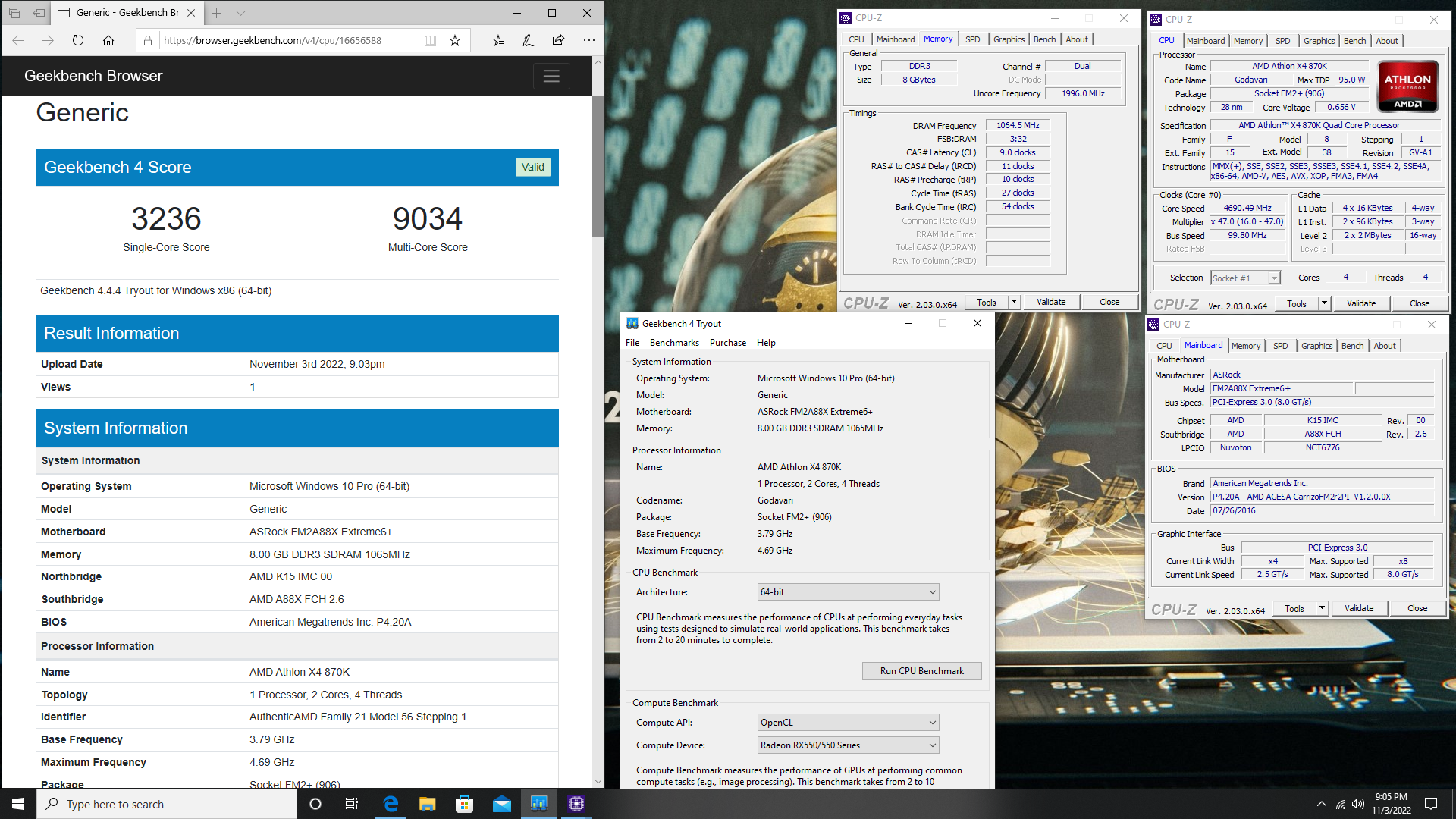Click Close in mainboard CPU-Z window

[1417, 608]
